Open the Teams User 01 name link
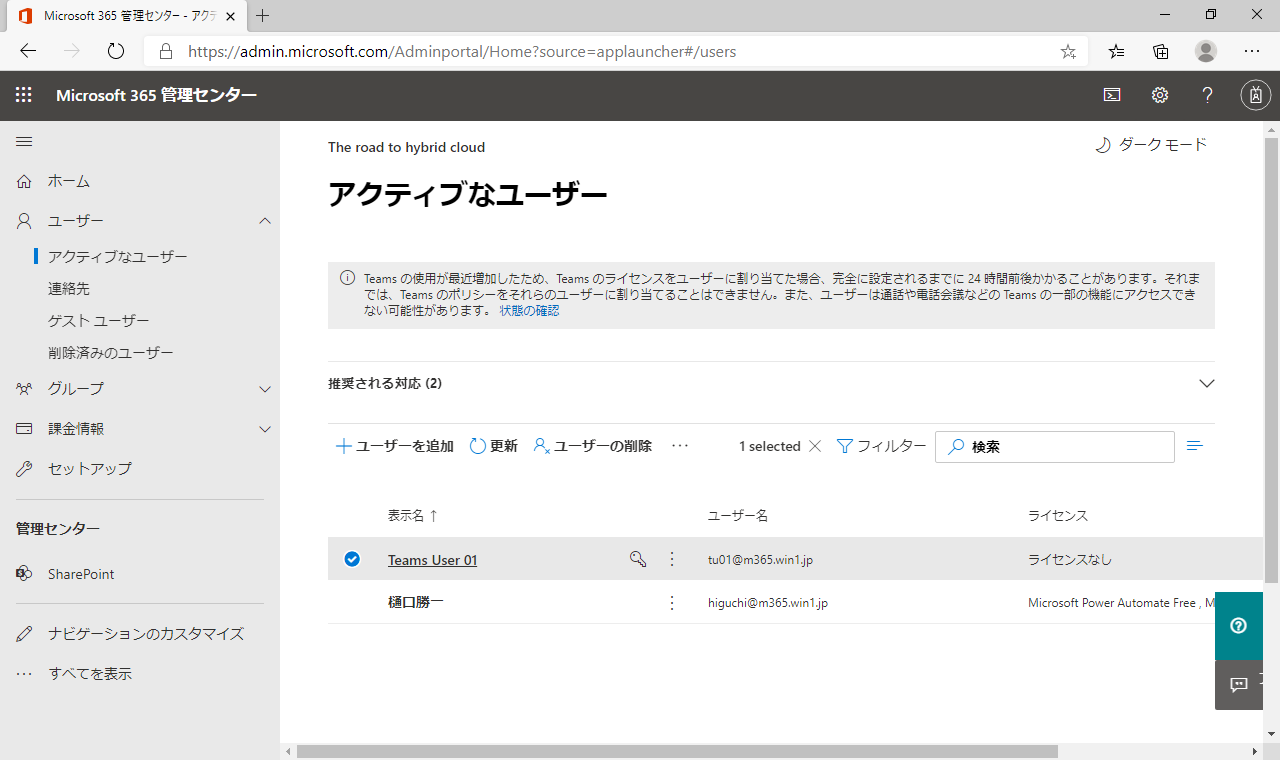The height and width of the screenshot is (760, 1280). 432,560
